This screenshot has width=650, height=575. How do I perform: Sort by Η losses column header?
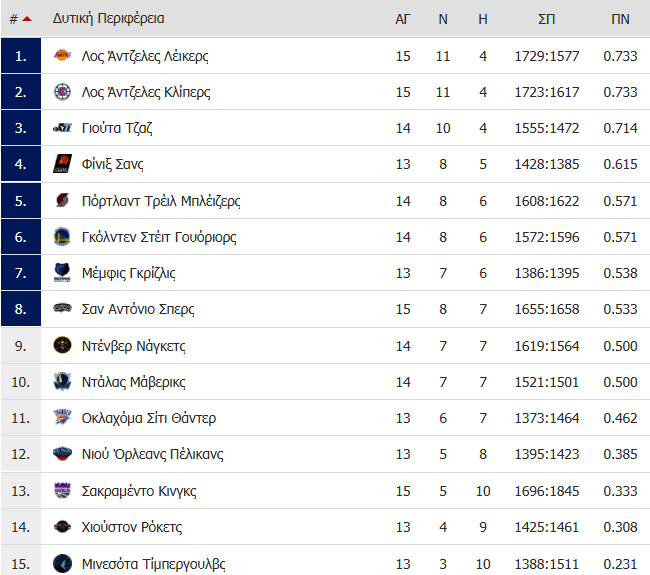click(483, 19)
